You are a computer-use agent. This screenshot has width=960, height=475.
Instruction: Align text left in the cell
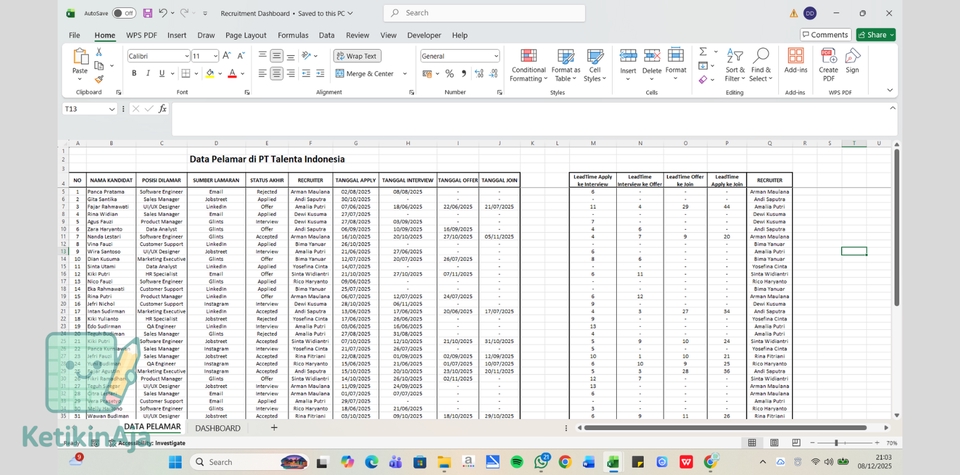[263, 73]
